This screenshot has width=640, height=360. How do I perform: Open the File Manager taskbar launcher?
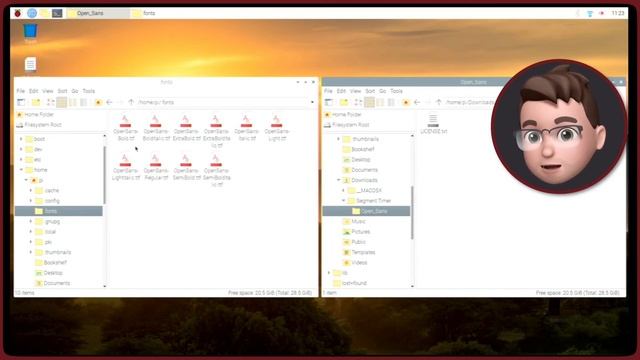click(44, 13)
